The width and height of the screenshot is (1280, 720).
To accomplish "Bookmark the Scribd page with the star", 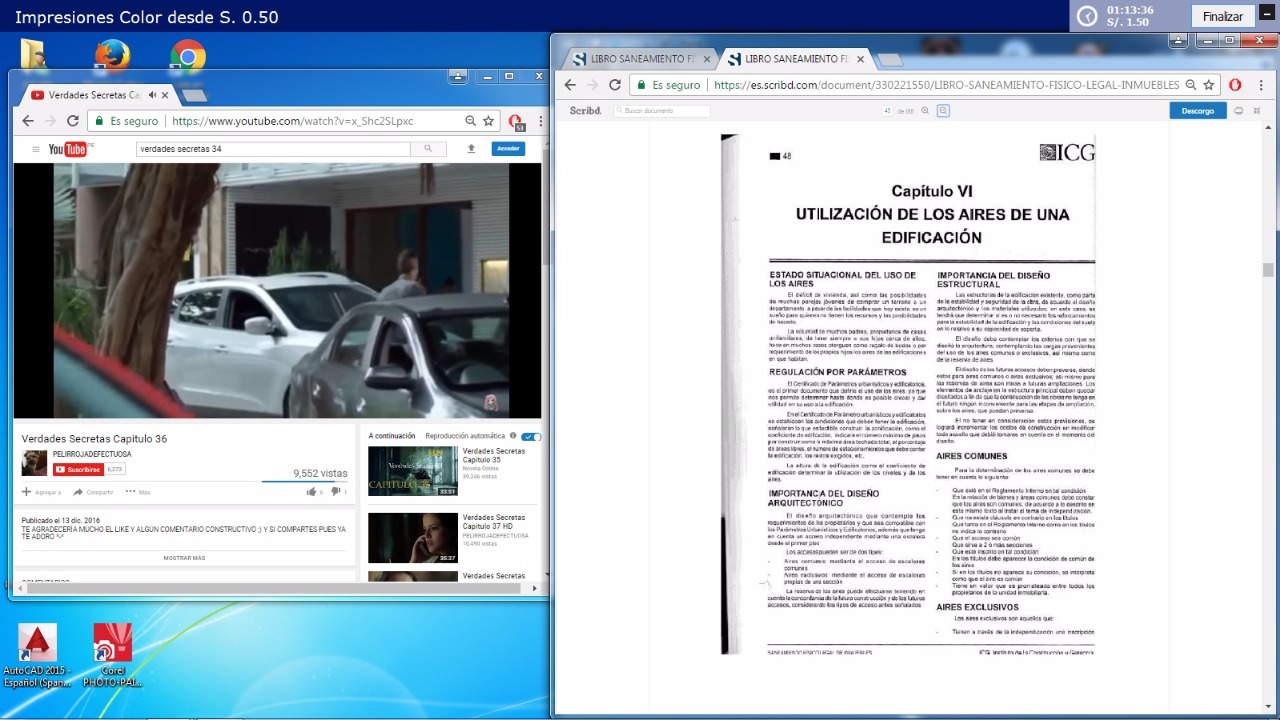I will pos(1208,85).
